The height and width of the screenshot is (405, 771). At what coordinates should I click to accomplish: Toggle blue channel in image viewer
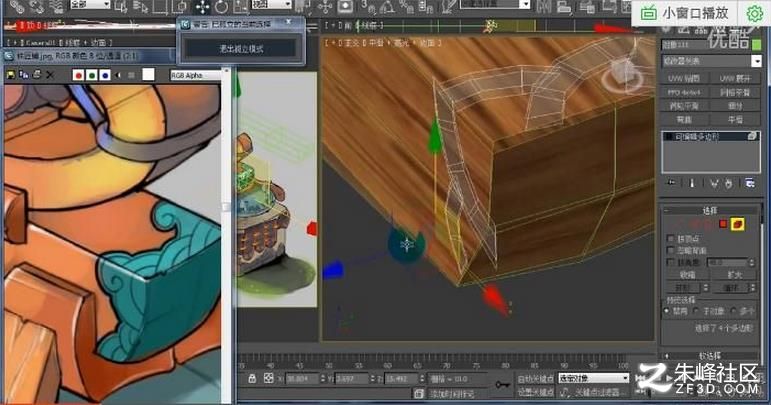click(x=105, y=75)
